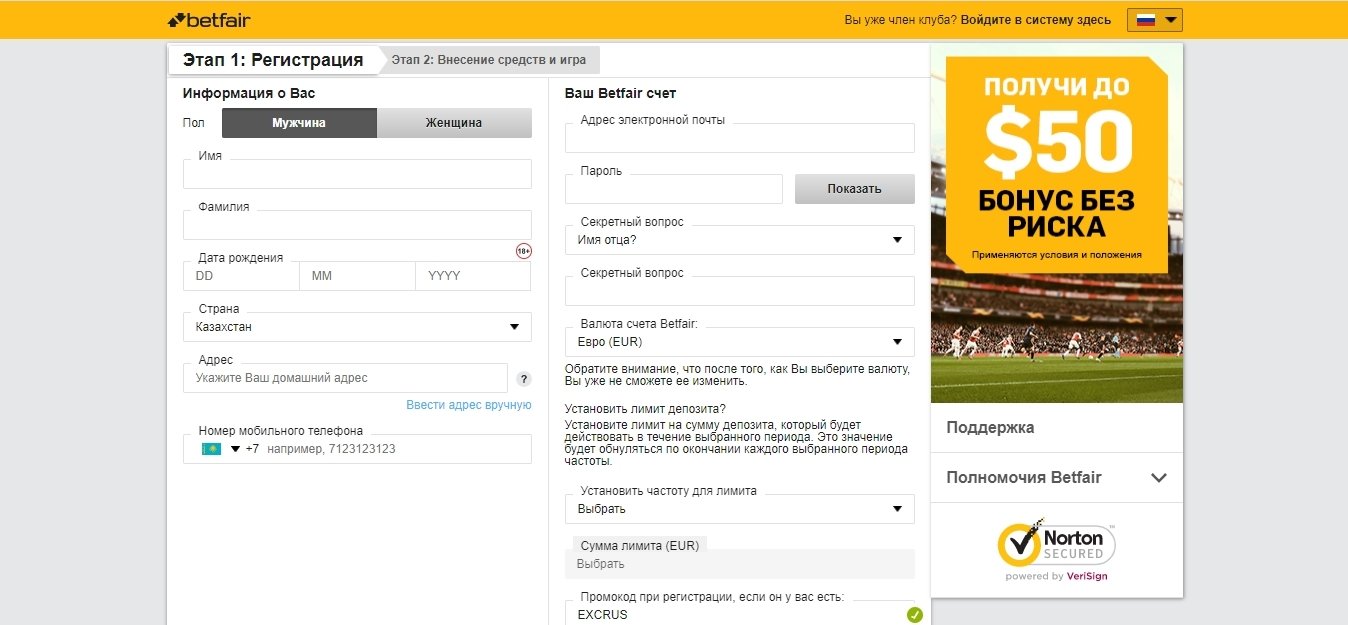Screen dimensions: 1348x625
Task: Open the Секретный вопрос dropdown
Action: (739, 240)
